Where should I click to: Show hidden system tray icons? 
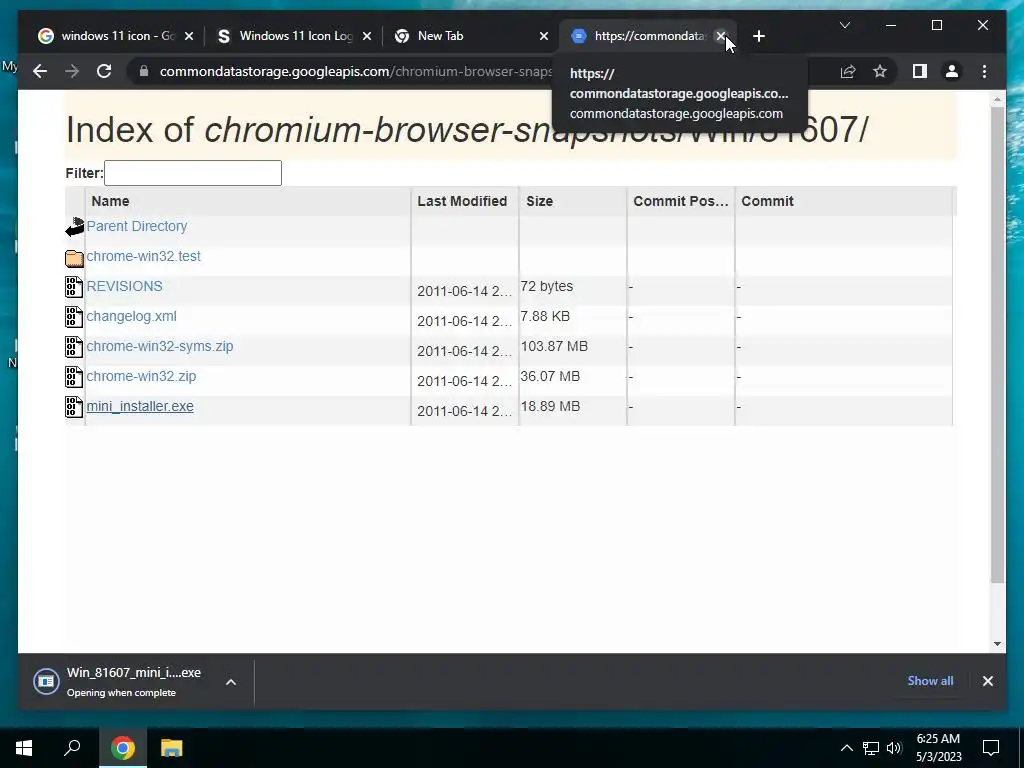point(846,748)
